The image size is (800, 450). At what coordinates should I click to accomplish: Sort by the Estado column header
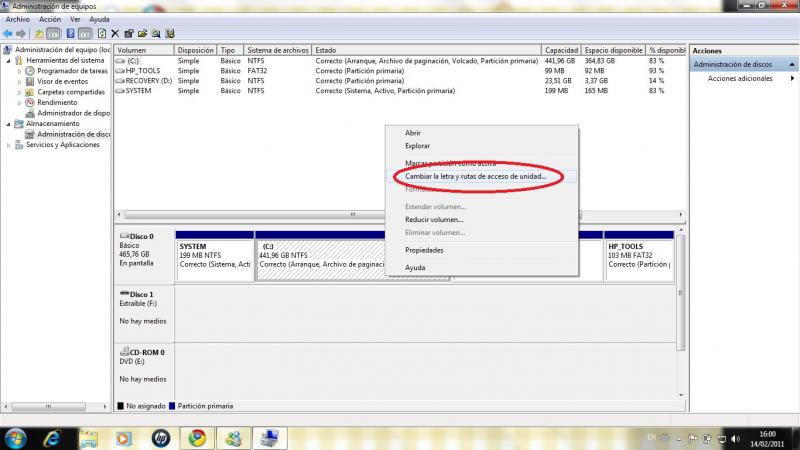coord(427,50)
